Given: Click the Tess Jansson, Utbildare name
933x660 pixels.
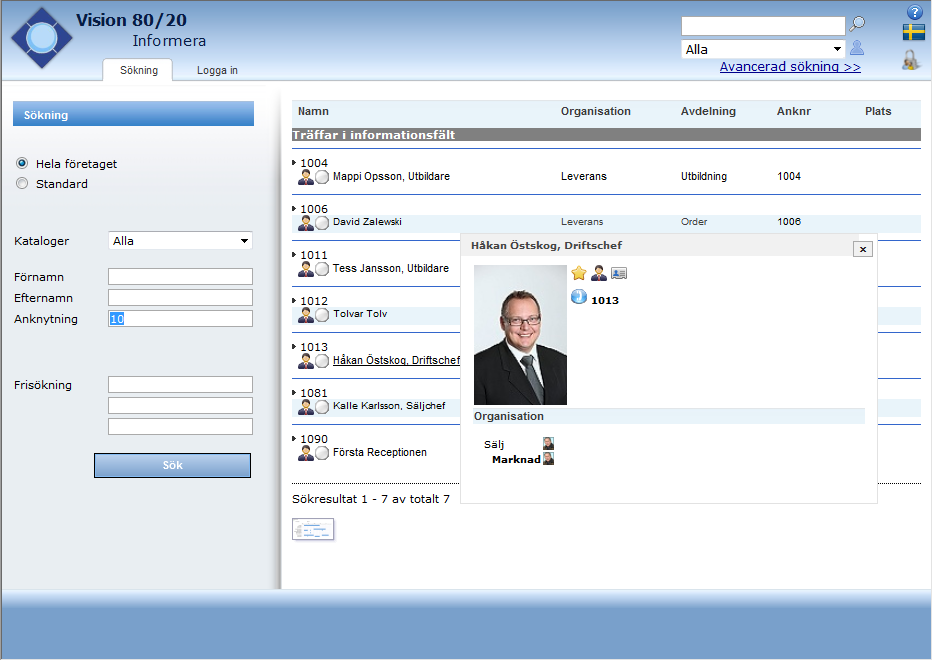Looking at the screenshot, I should click(x=391, y=268).
